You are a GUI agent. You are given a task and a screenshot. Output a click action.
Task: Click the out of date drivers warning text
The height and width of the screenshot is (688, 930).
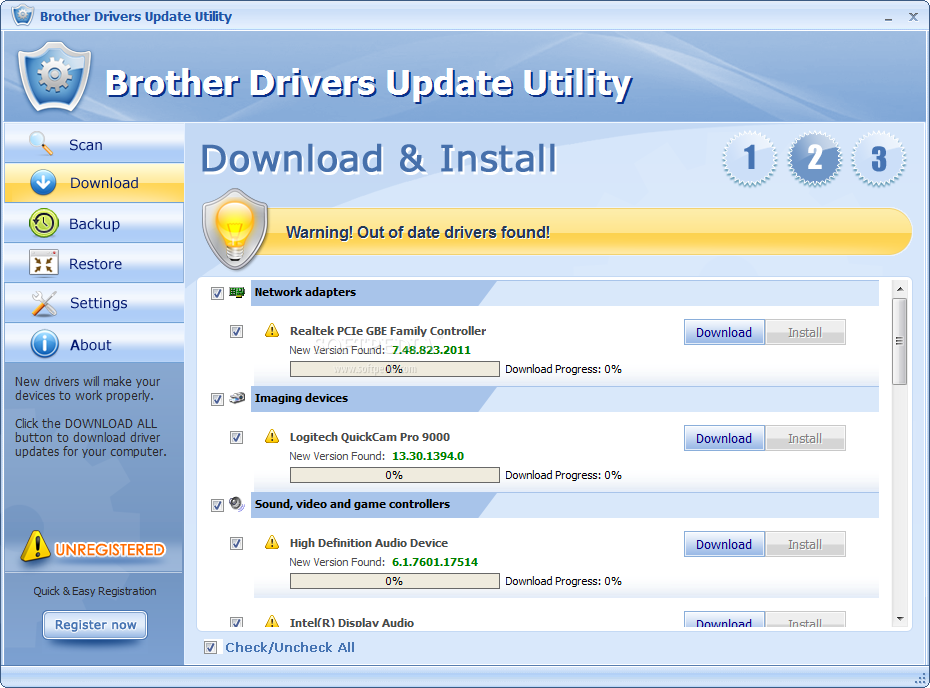pos(418,232)
